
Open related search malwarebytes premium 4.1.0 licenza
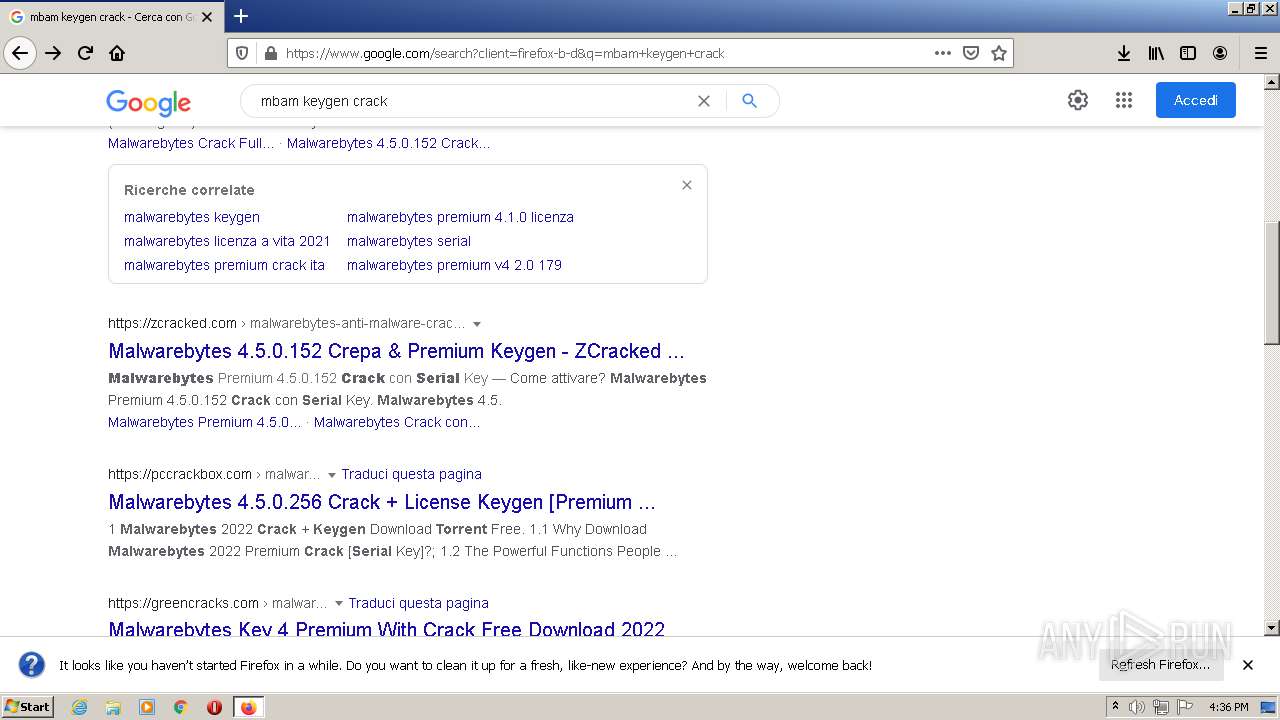point(460,217)
